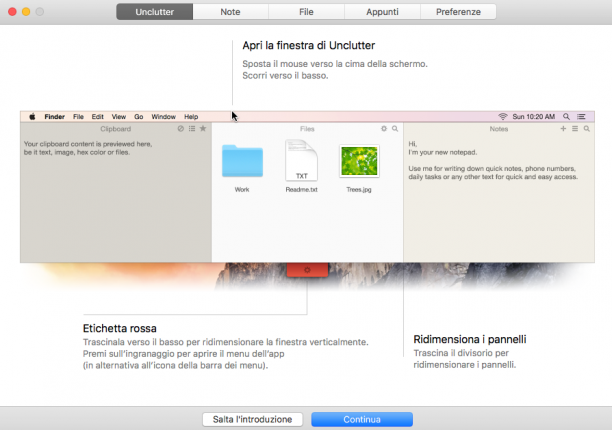Screen dimensions: 612x430
Task: Switch to the Unclutter tab
Action: point(155,12)
